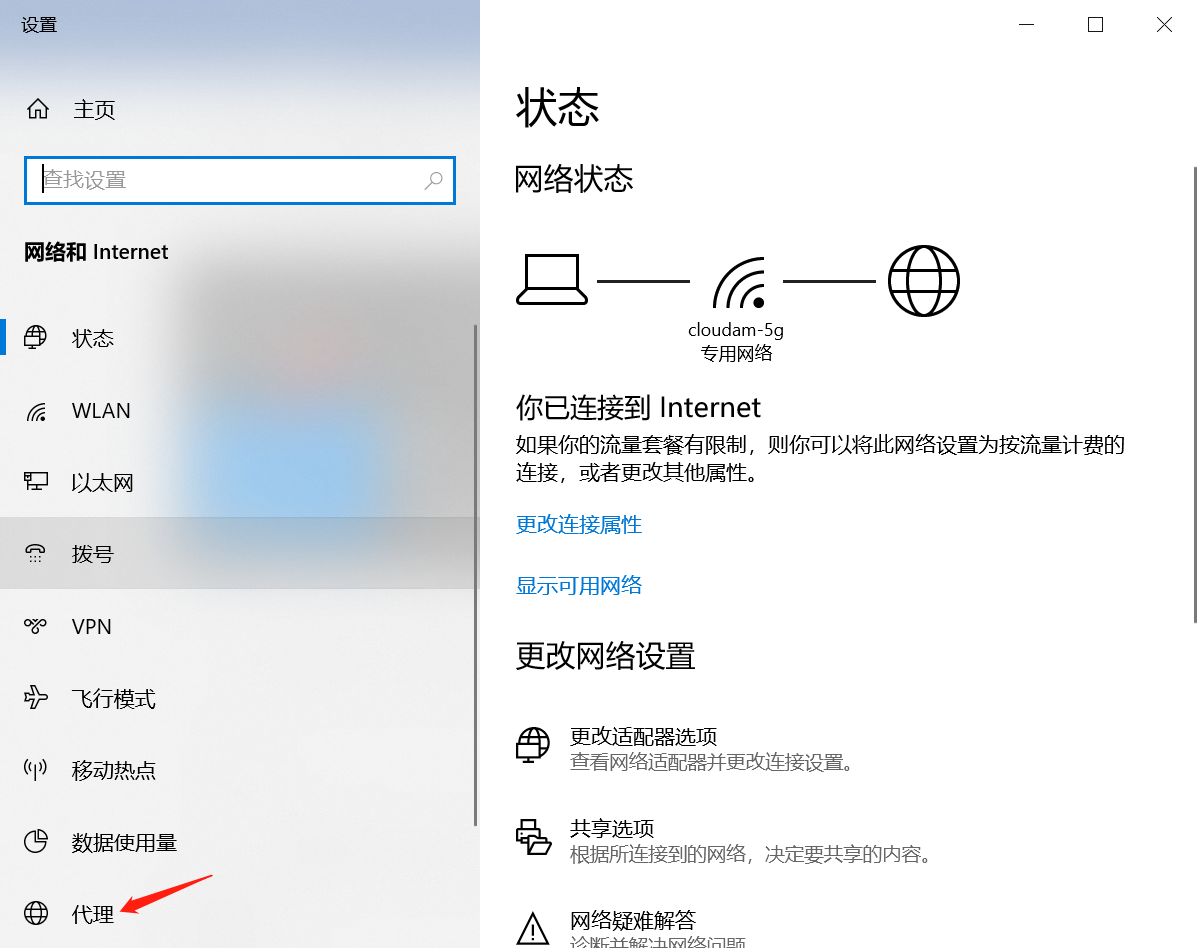The width and height of the screenshot is (1200, 948).
Task: Click the VPN icon
Action: 36,626
